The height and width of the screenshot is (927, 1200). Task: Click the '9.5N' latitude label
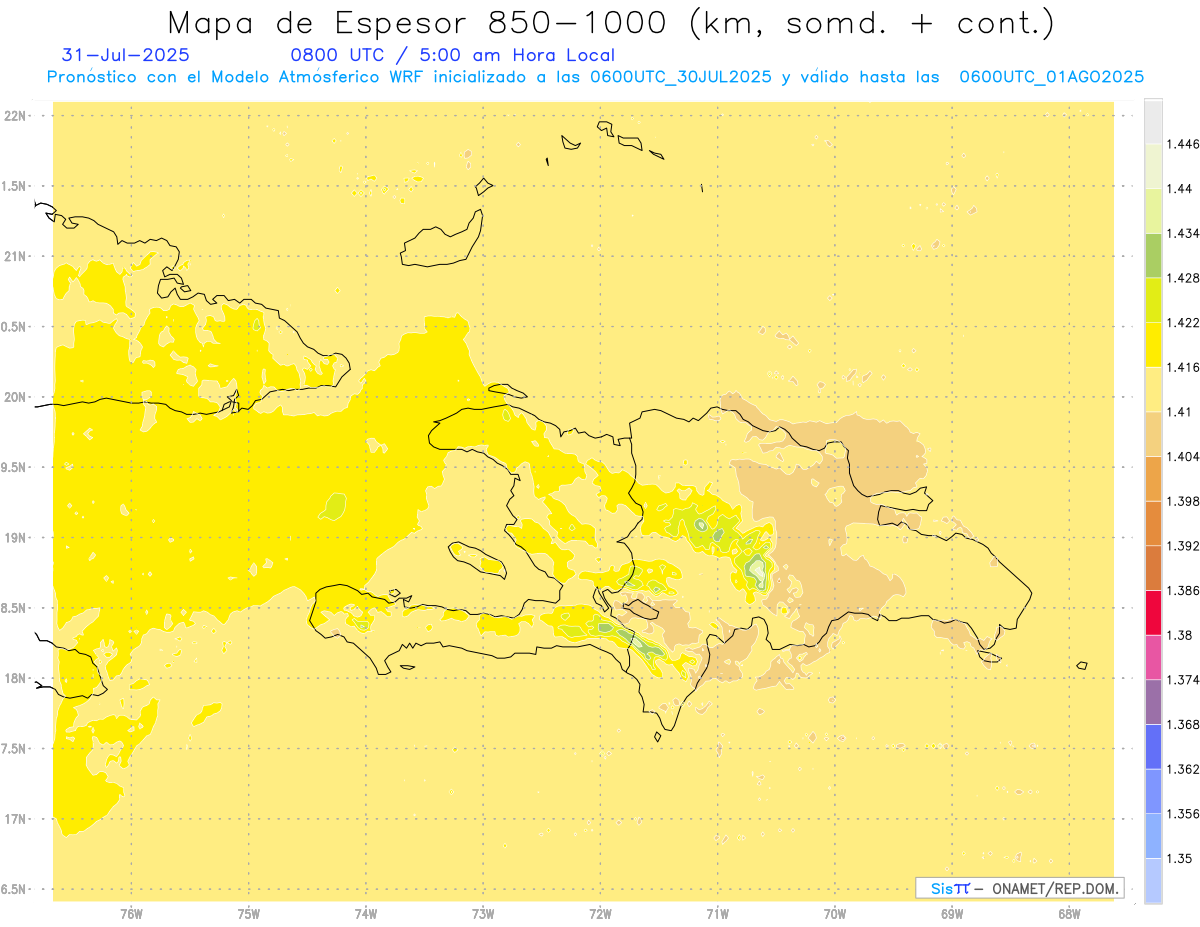[15, 468]
